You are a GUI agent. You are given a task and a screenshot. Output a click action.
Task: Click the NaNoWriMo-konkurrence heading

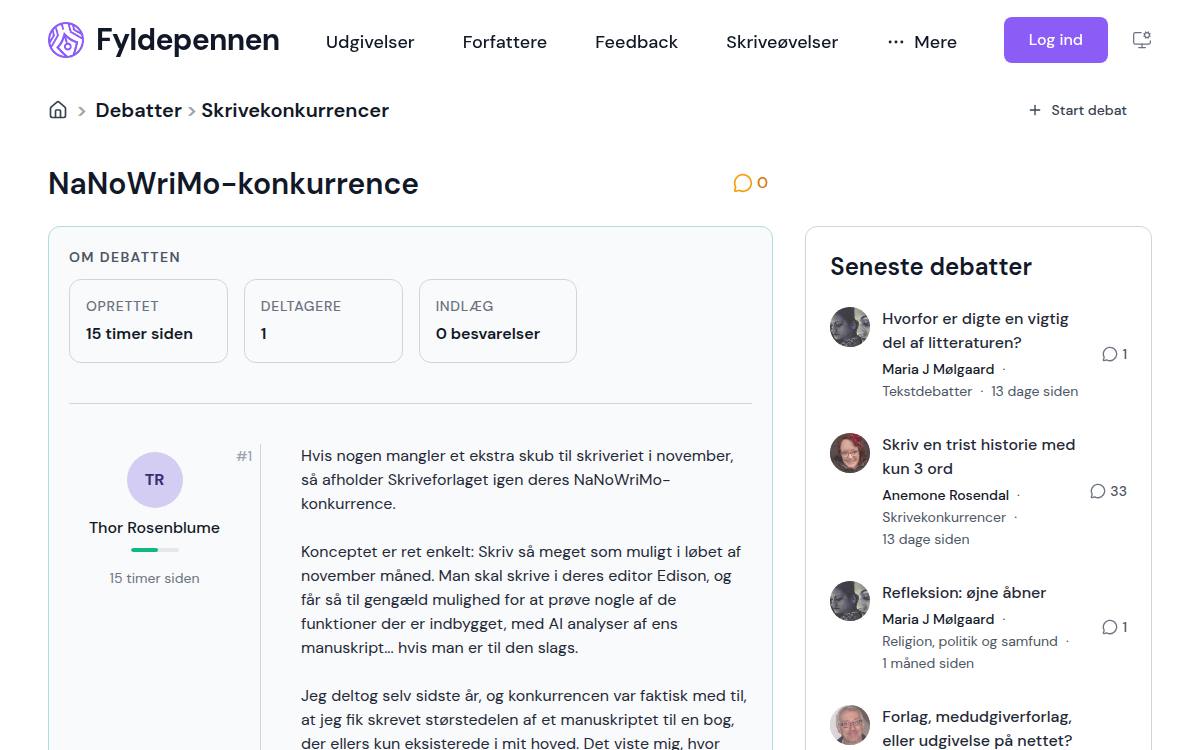pyautogui.click(x=233, y=184)
